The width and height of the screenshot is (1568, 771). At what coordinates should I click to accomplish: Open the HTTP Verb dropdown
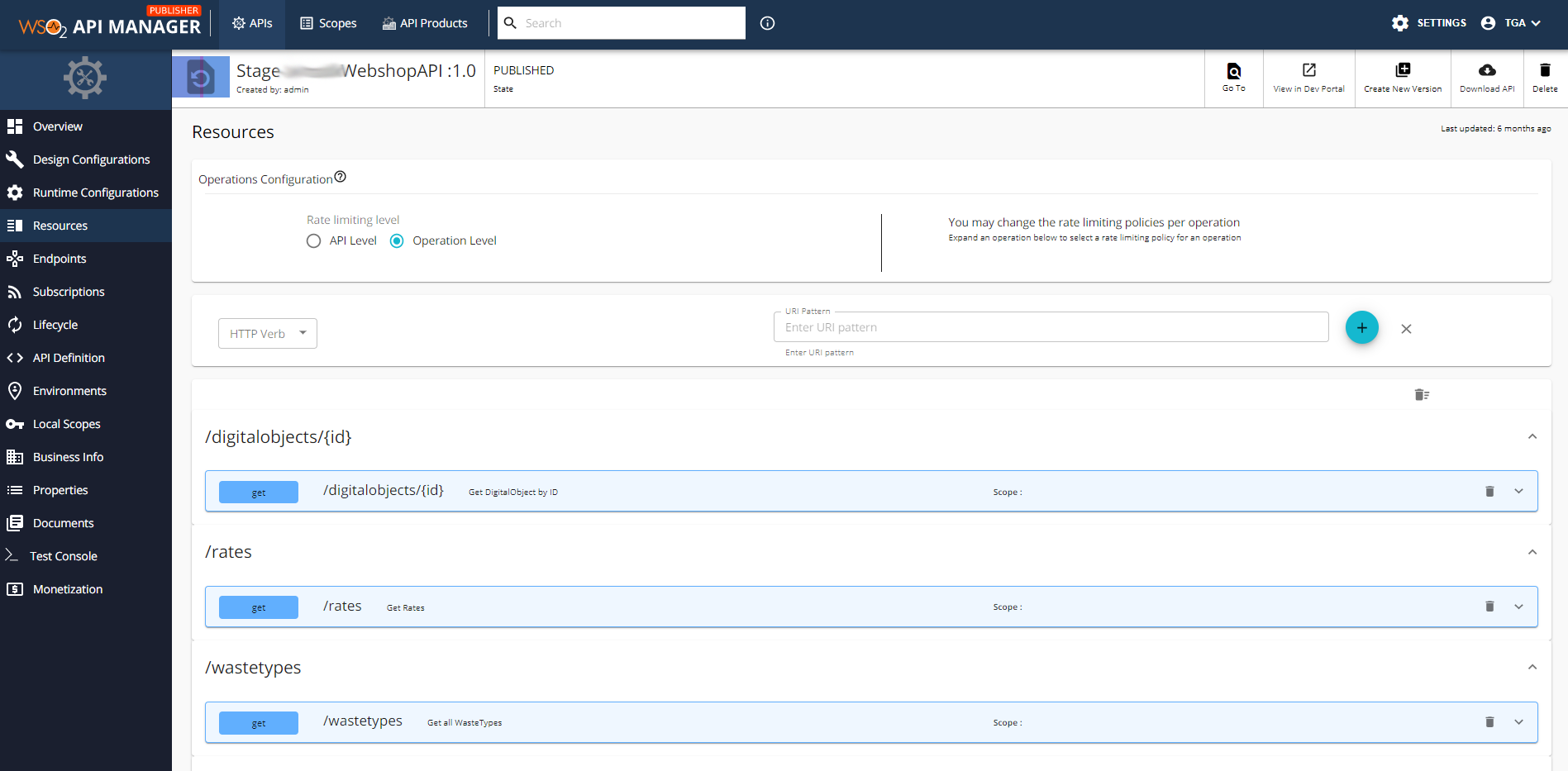pyautogui.click(x=267, y=334)
